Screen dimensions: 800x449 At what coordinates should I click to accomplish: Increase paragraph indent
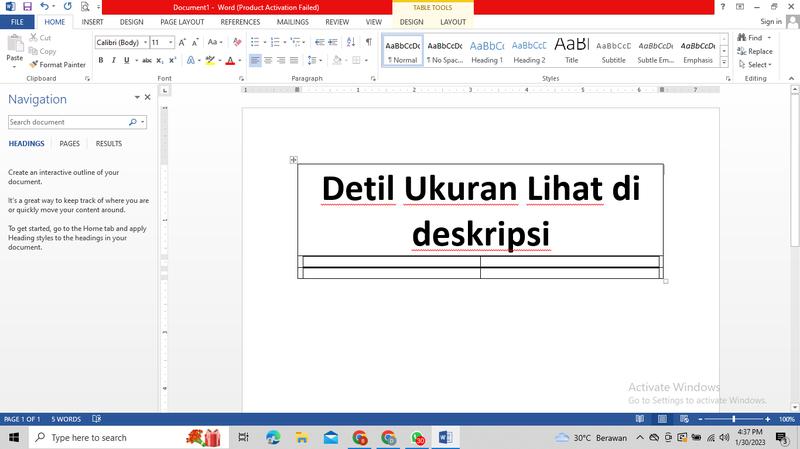click(333, 42)
